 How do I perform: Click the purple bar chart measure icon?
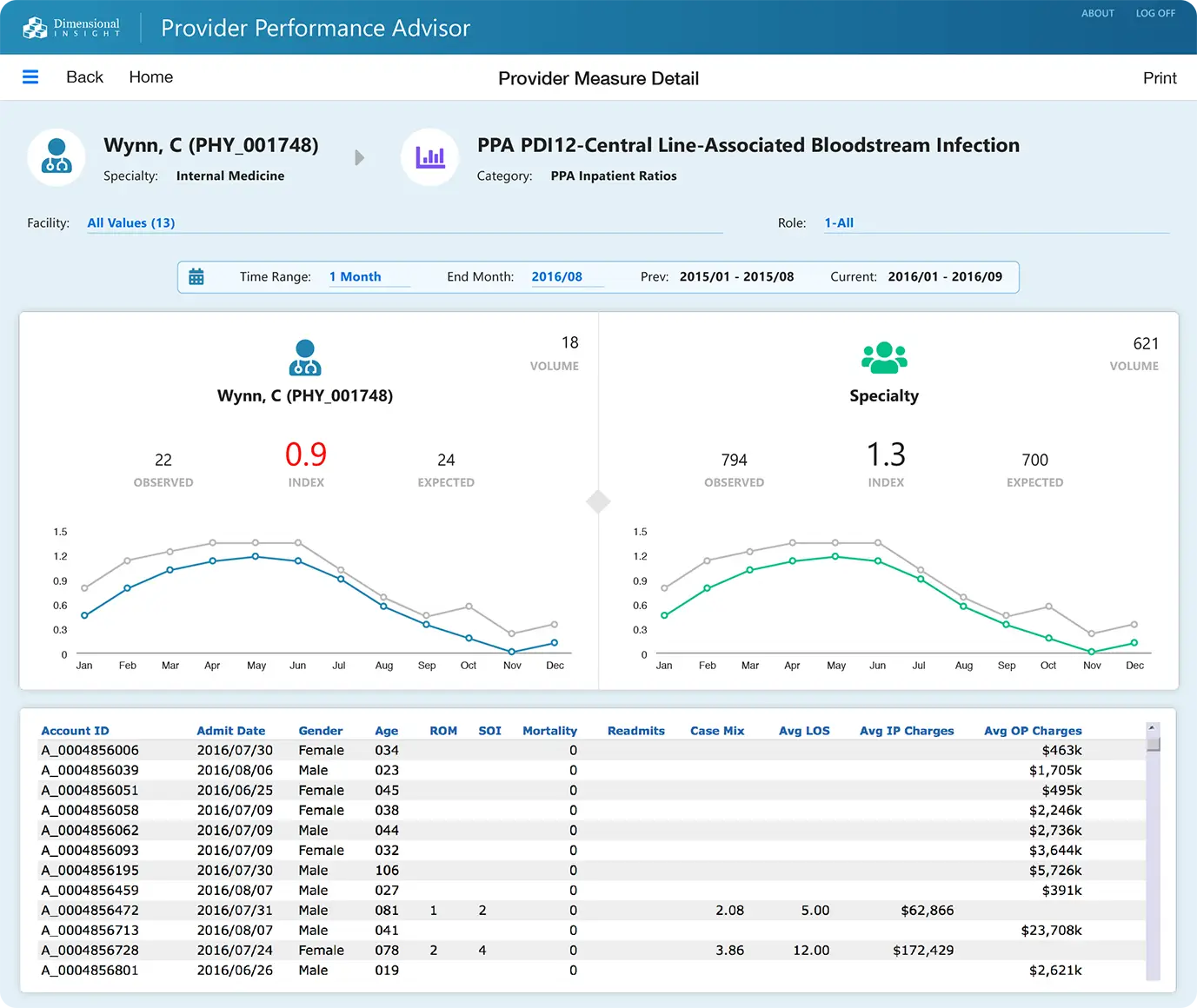click(429, 157)
